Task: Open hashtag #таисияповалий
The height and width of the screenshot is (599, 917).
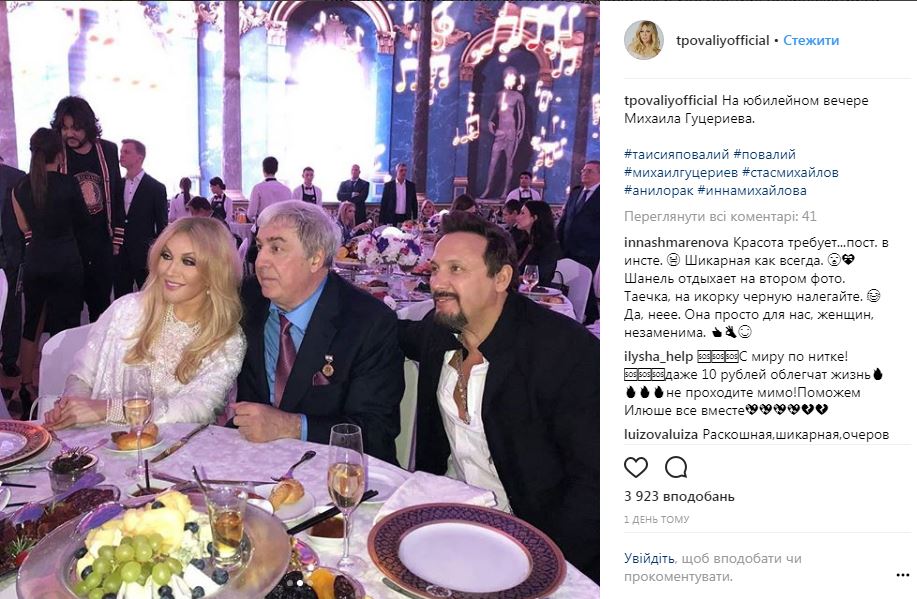Action: pos(677,154)
